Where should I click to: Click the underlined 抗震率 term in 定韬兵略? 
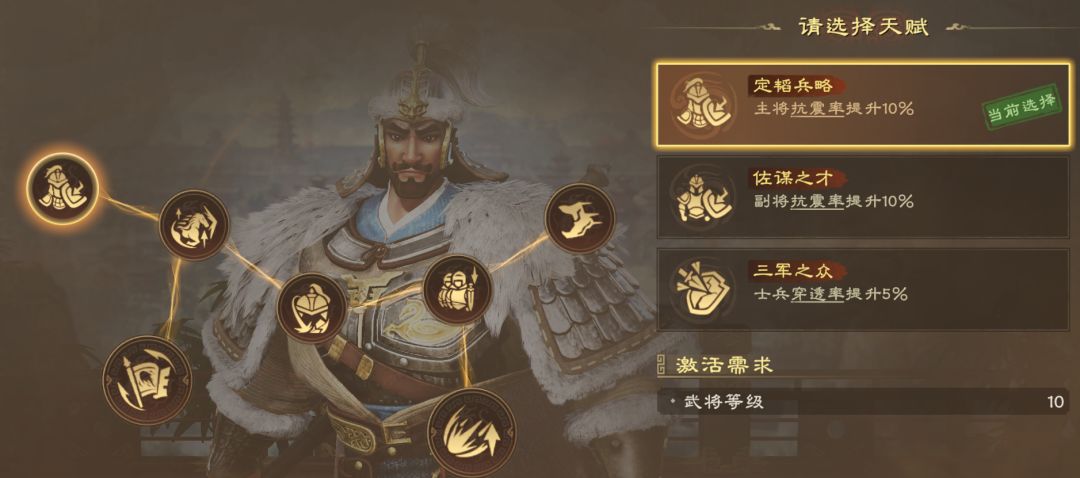pyautogui.click(x=817, y=109)
